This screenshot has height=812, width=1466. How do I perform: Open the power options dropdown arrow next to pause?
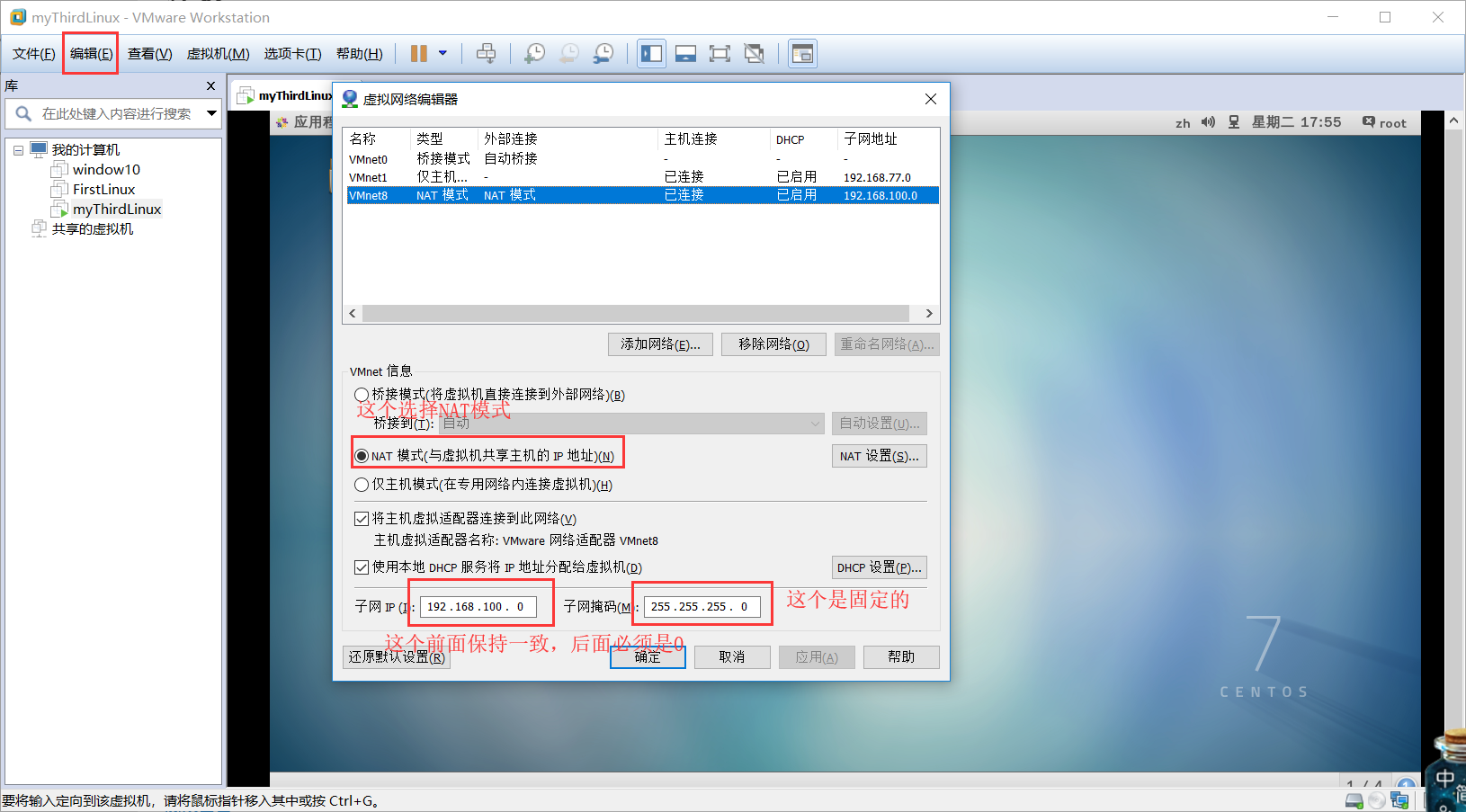click(x=442, y=54)
